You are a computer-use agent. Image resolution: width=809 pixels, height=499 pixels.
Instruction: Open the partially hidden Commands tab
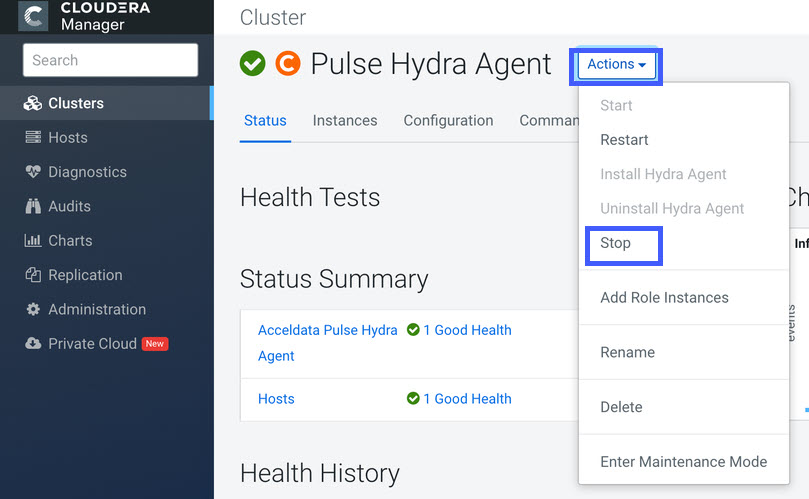[549, 120]
